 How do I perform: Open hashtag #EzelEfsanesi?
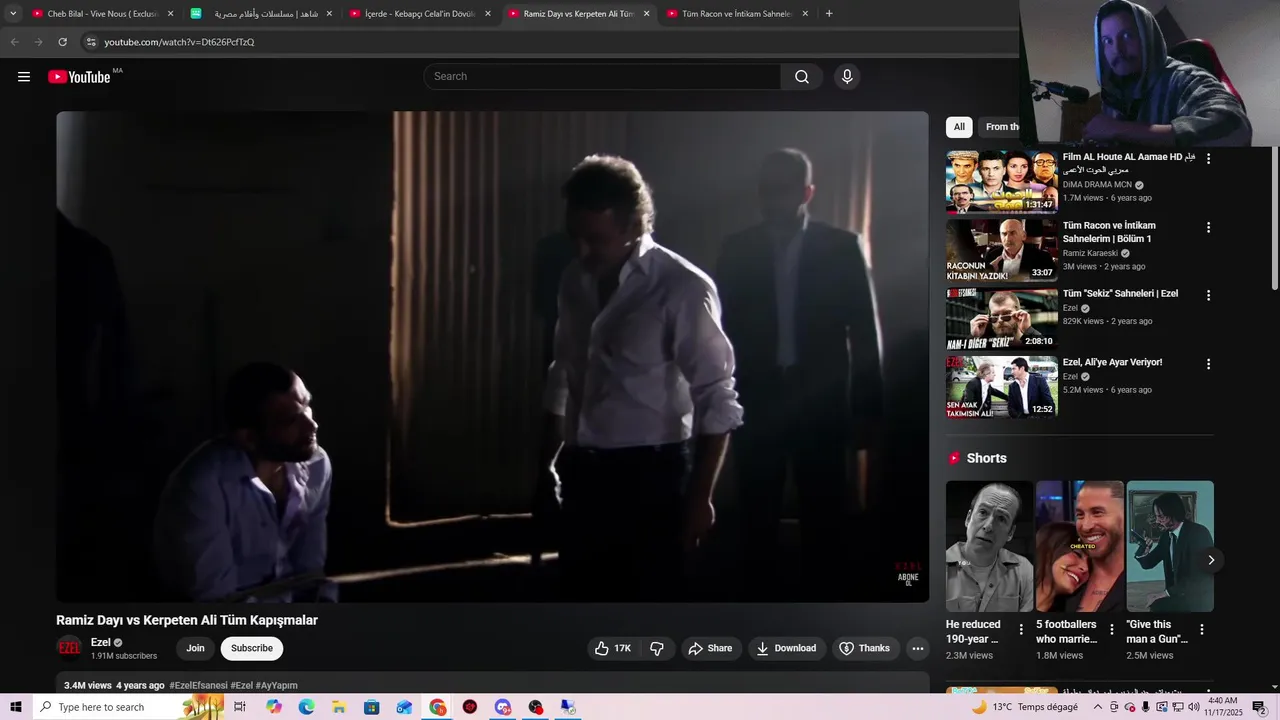[198, 685]
